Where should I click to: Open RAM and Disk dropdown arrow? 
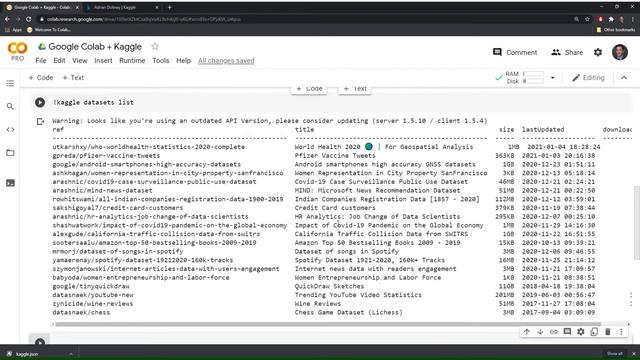click(553, 78)
